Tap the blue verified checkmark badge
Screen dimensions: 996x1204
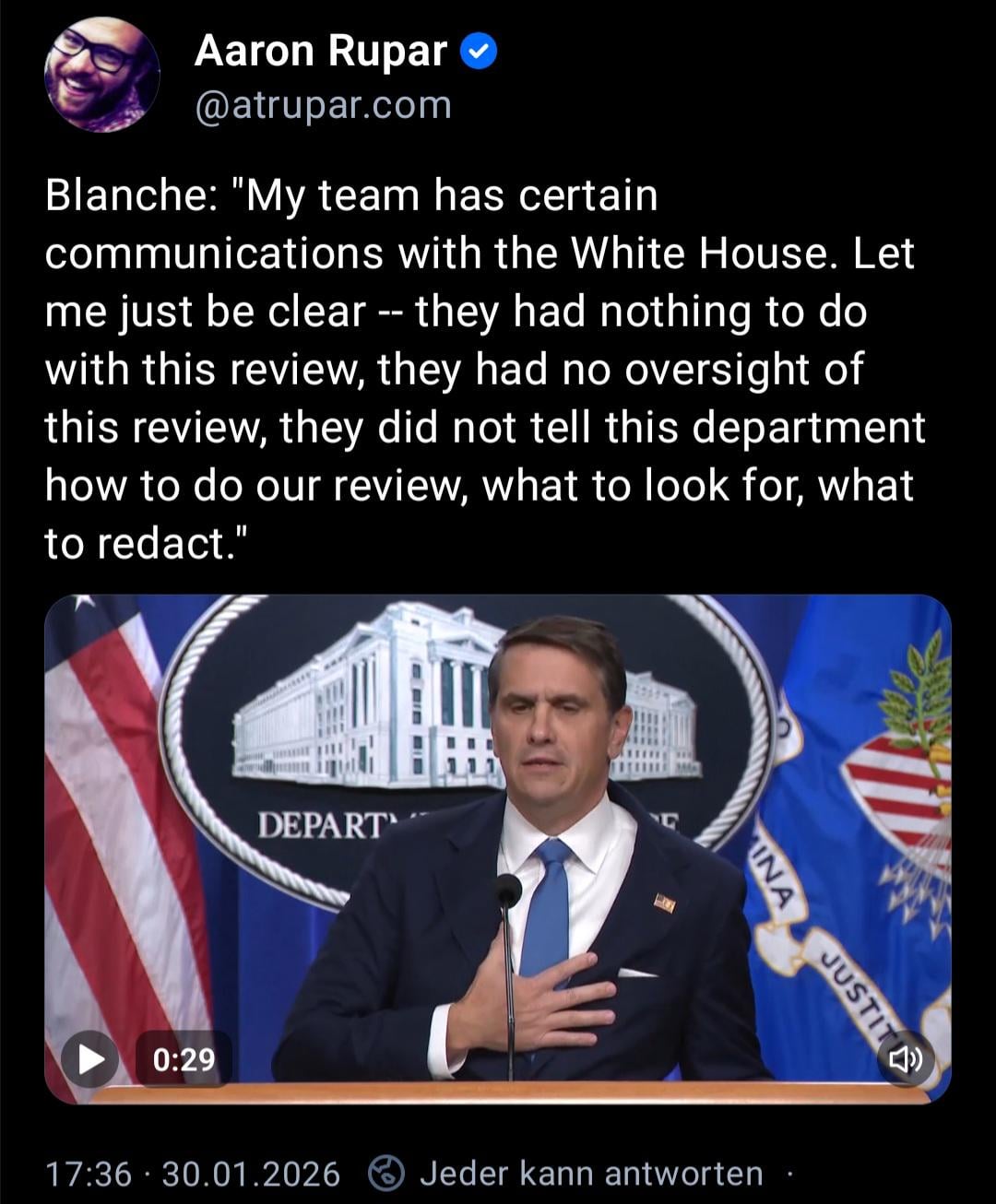click(x=479, y=51)
